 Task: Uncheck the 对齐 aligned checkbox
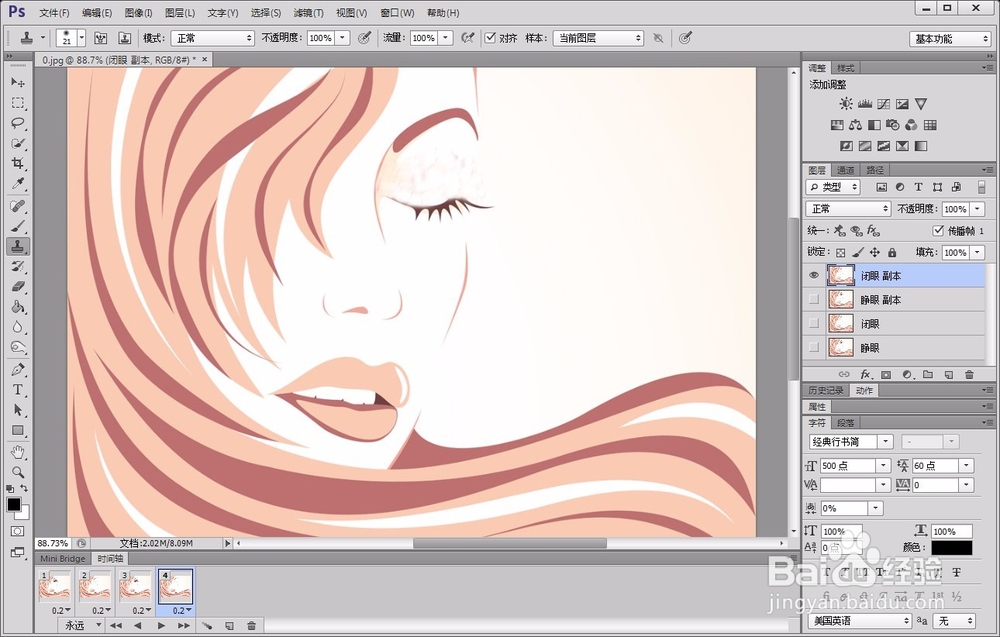click(x=490, y=38)
